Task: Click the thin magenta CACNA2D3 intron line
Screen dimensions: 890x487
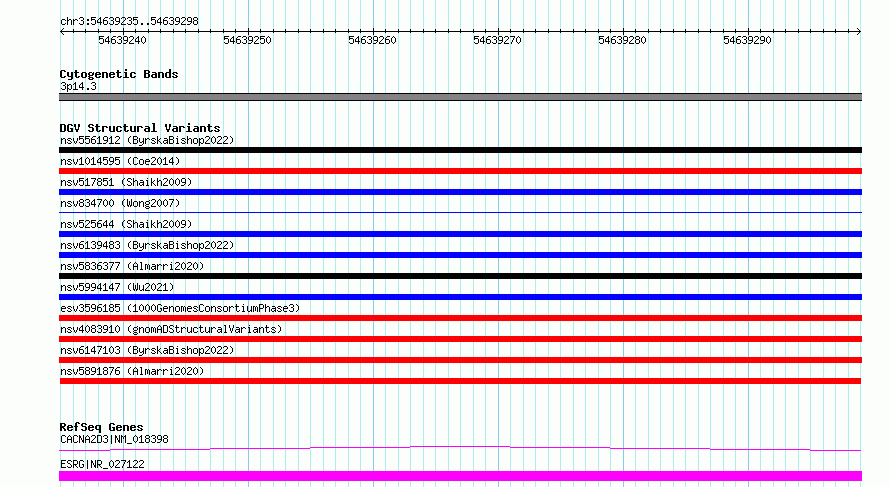Action: point(460,448)
